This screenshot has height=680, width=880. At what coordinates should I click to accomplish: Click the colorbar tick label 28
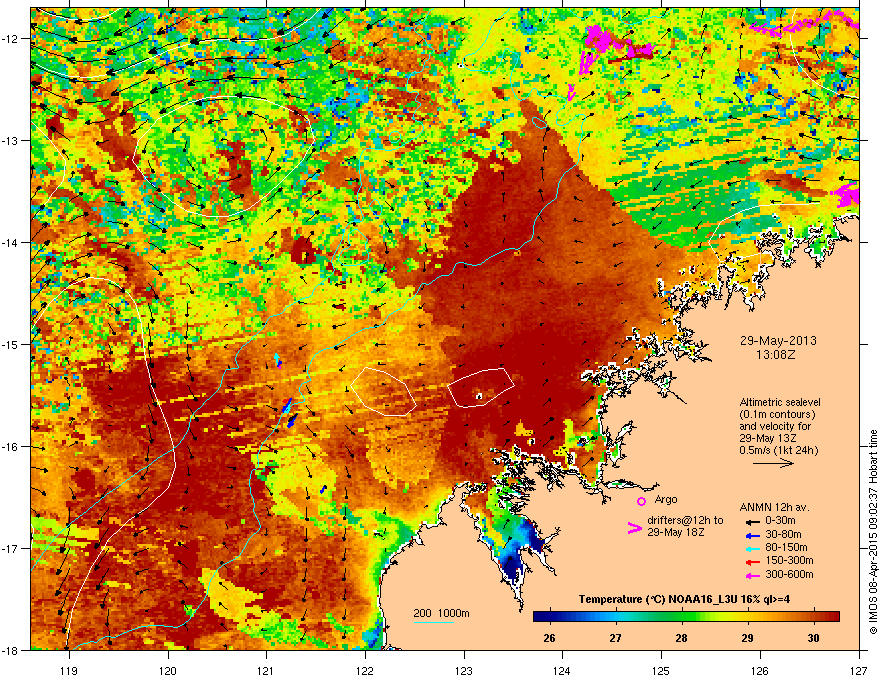click(x=681, y=638)
